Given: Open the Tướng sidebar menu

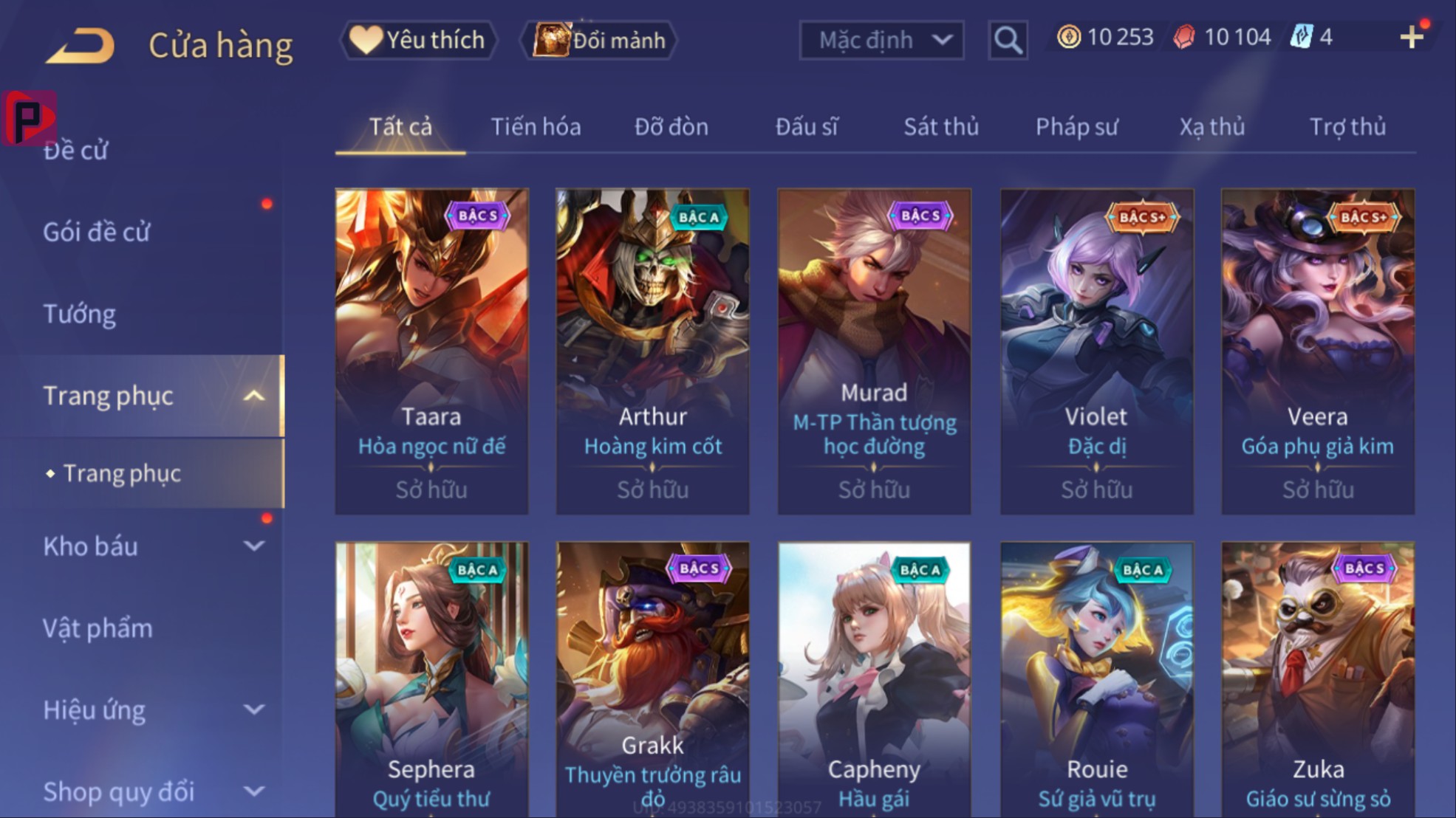Looking at the screenshot, I should (x=80, y=315).
